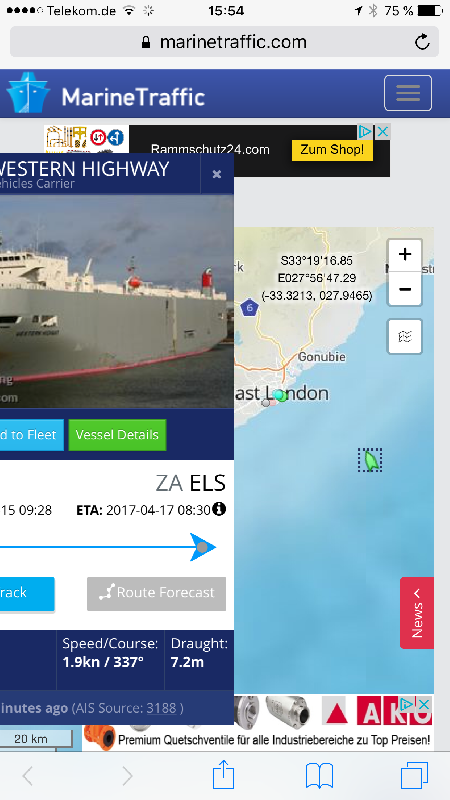Open the WESTERN HIGHWAY ship photo
The height and width of the screenshot is (800, 450).
117,301
